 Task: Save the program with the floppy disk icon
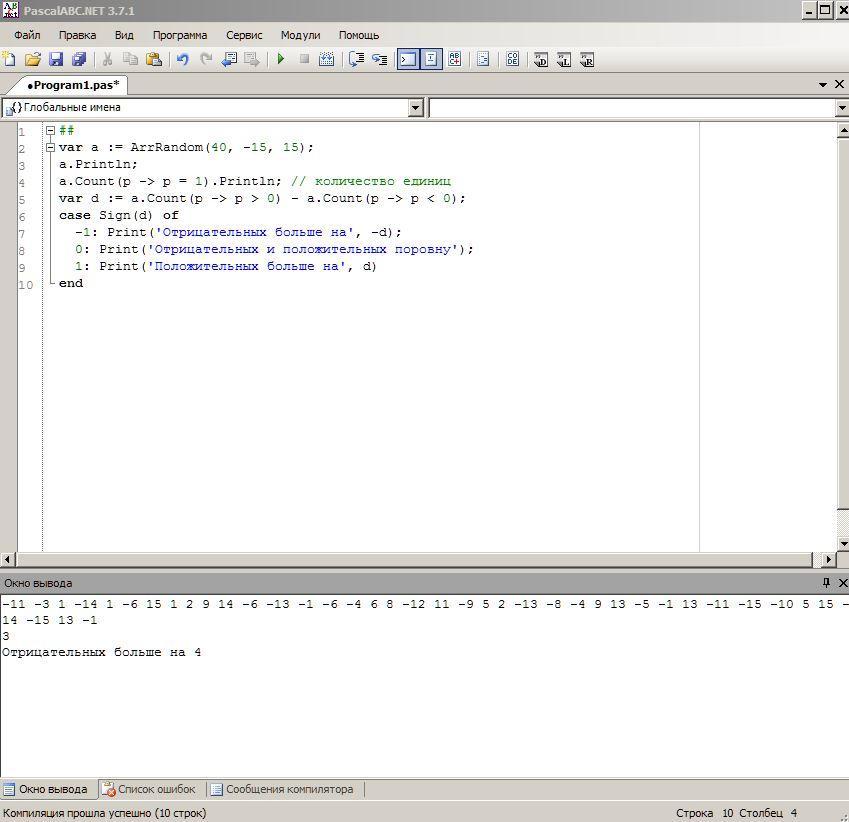56,60
